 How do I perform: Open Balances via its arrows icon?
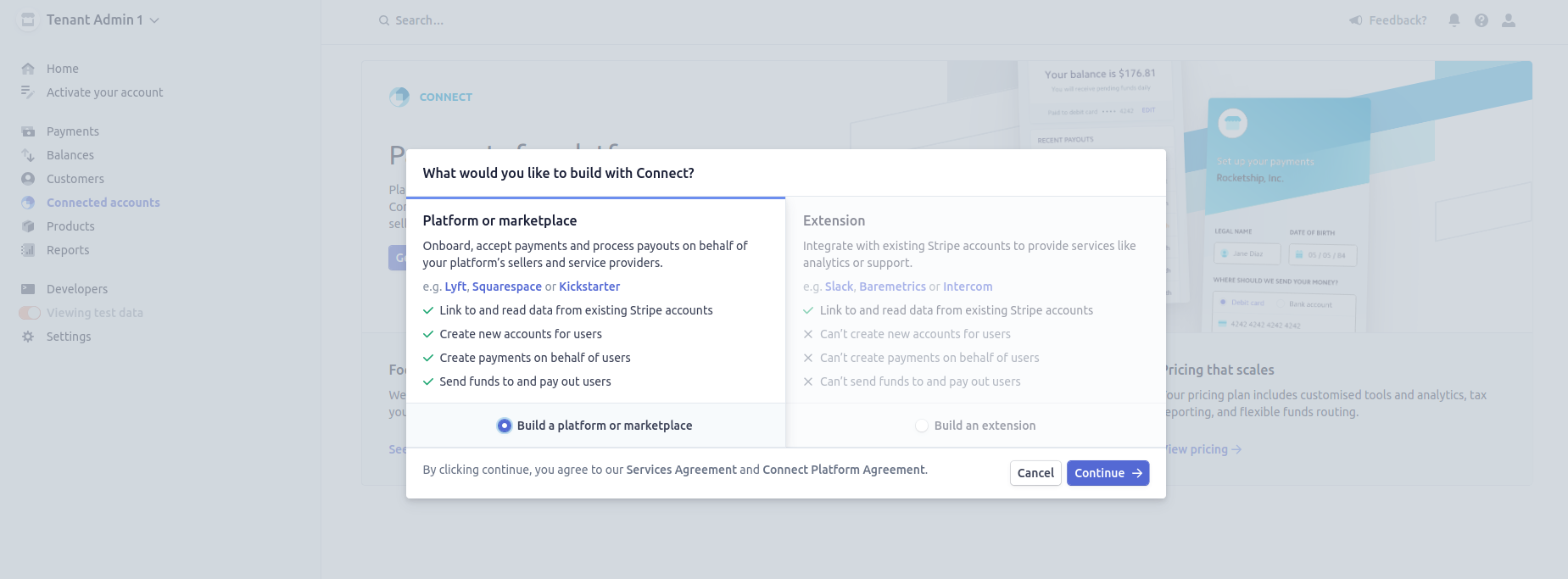click(x=28, y=155)
